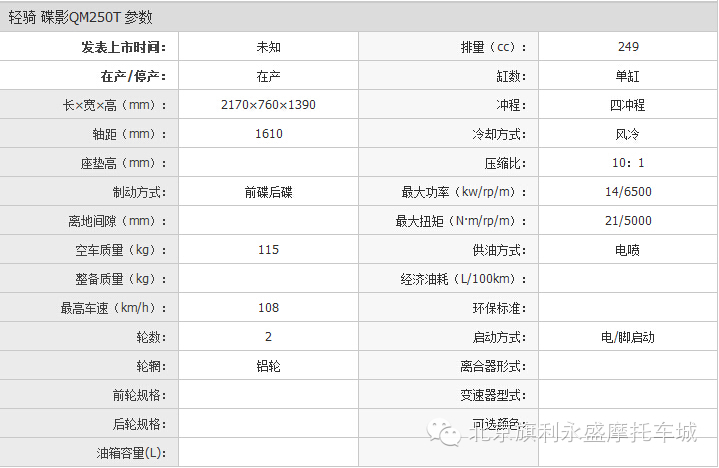
Task: Select the 前轮规格 label
Action: 139,395
